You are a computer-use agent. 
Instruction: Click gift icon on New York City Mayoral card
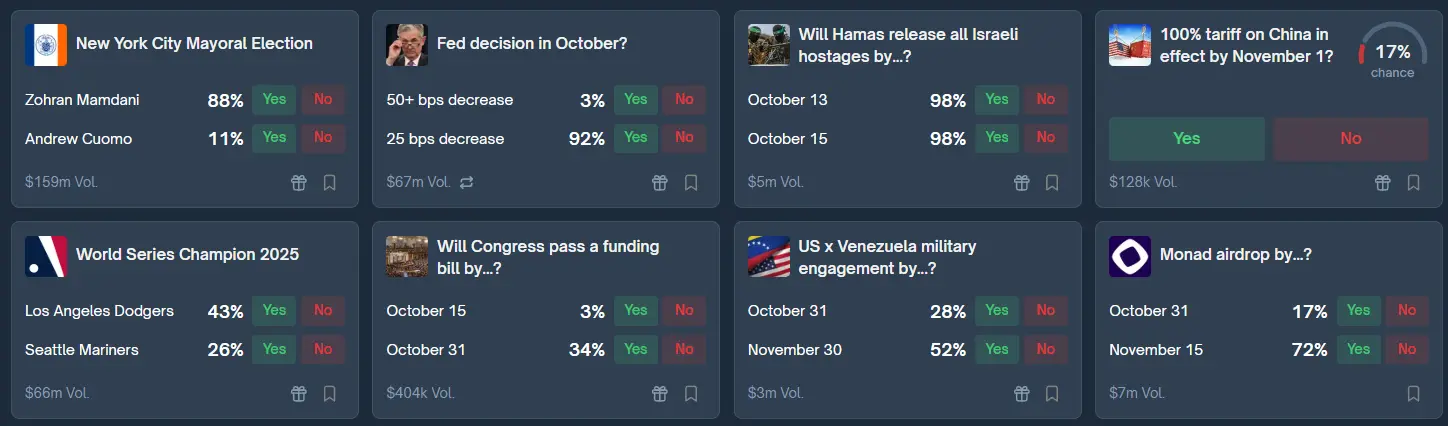pyautogui.click(x=299, y=183)
